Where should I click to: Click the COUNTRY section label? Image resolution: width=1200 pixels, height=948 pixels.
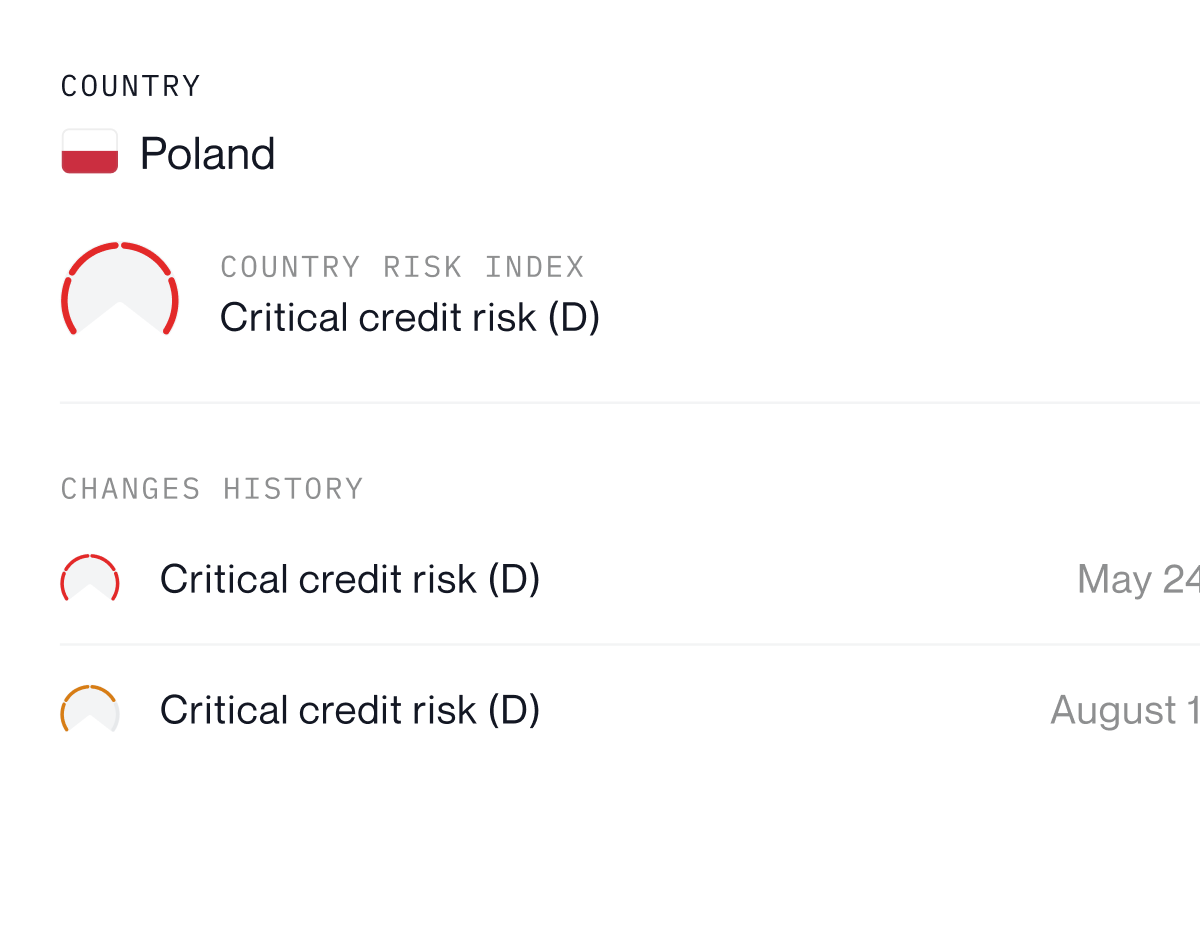click(x=131, y=86)
